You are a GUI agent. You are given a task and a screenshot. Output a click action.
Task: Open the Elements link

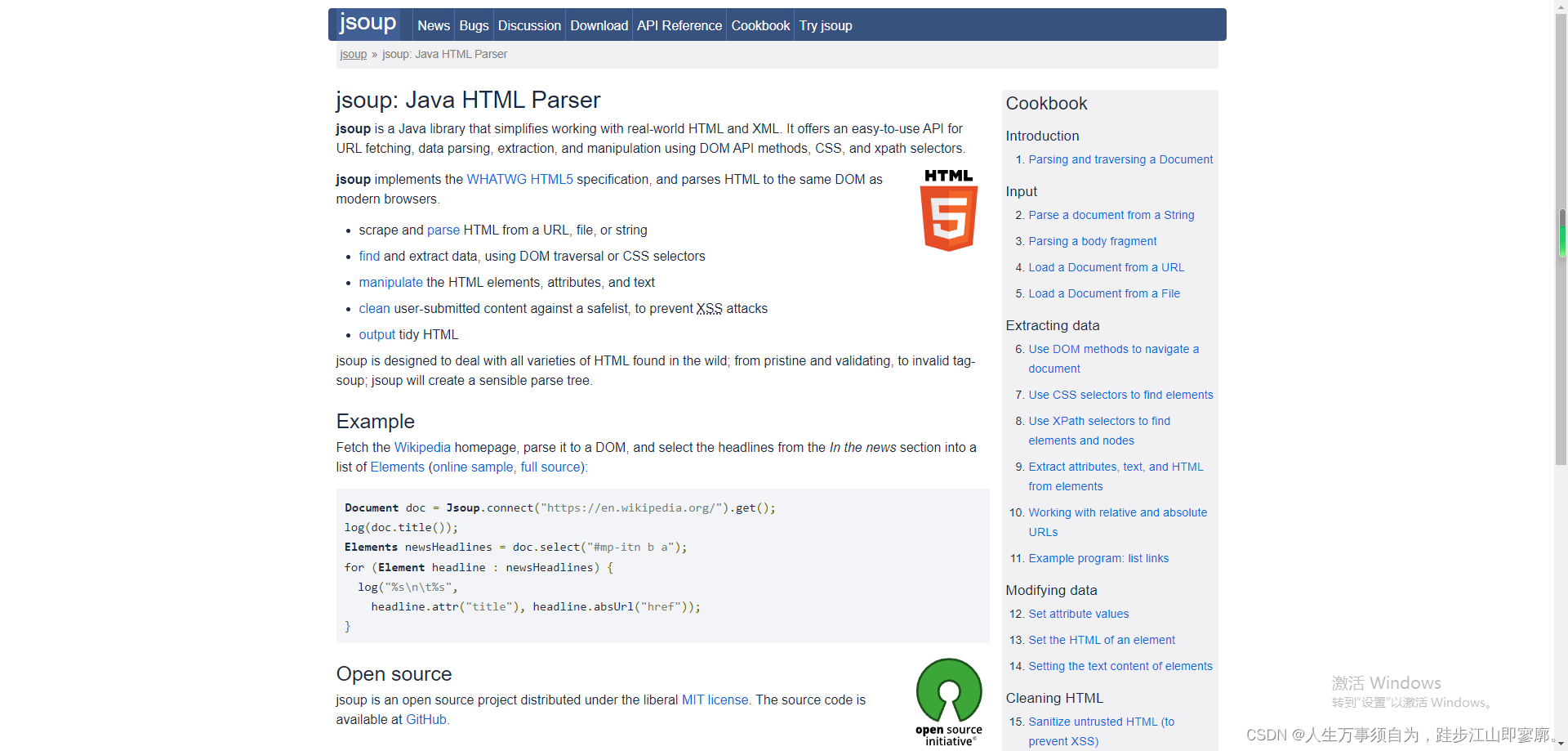pyautogui.click(x=397, y=467)
